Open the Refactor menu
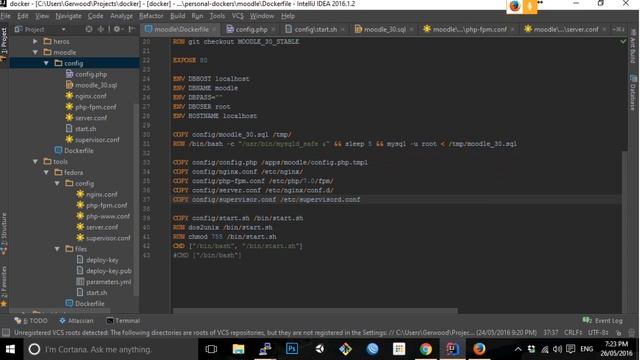 [x=151, y=16]
